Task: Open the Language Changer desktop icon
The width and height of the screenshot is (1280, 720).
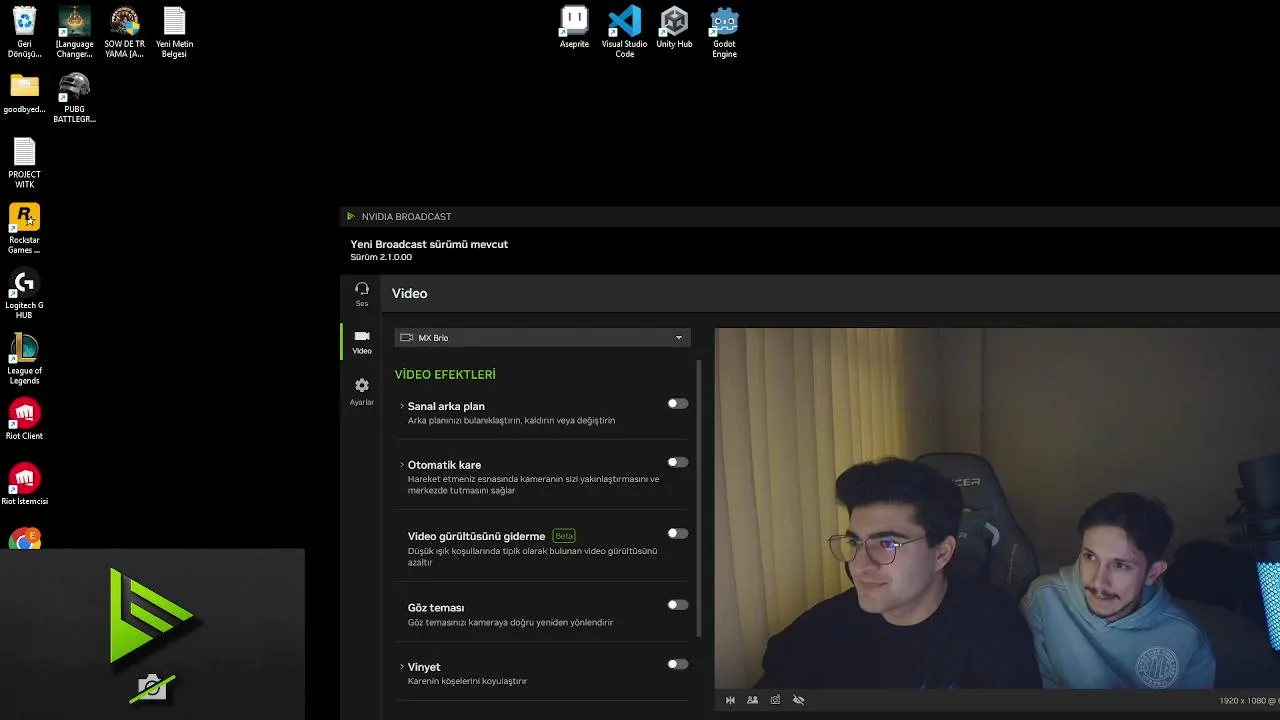Action: pos(74,32)
